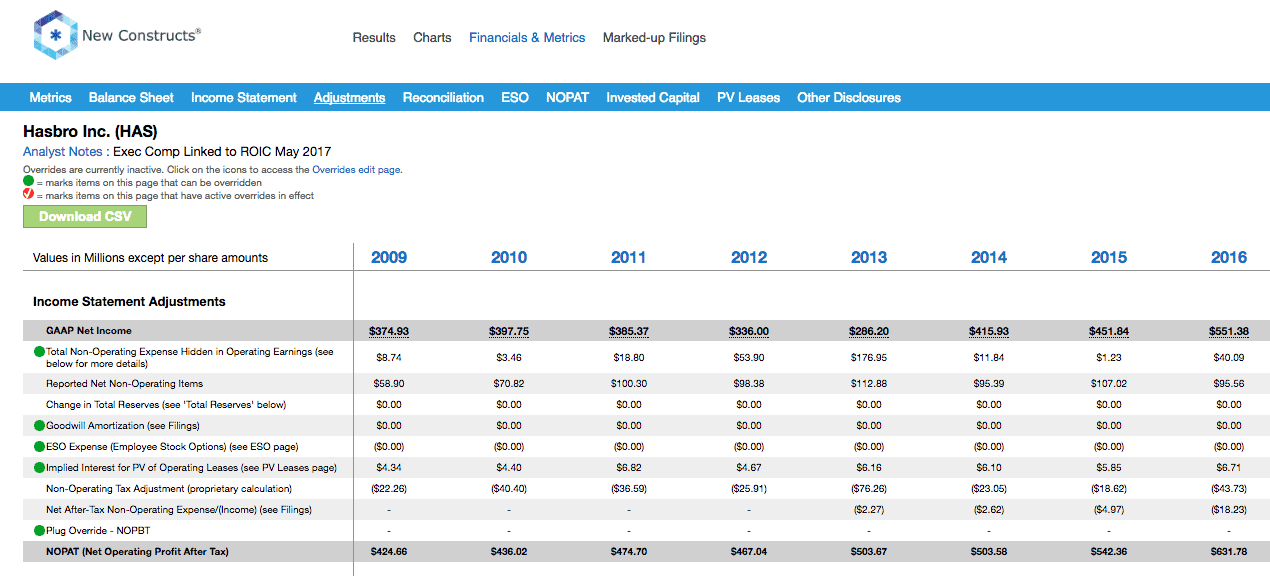Click green override icon for Total Non-Operating Expense
The image size is (1270, 576).
pyautogui.click(x=40, y=352)
